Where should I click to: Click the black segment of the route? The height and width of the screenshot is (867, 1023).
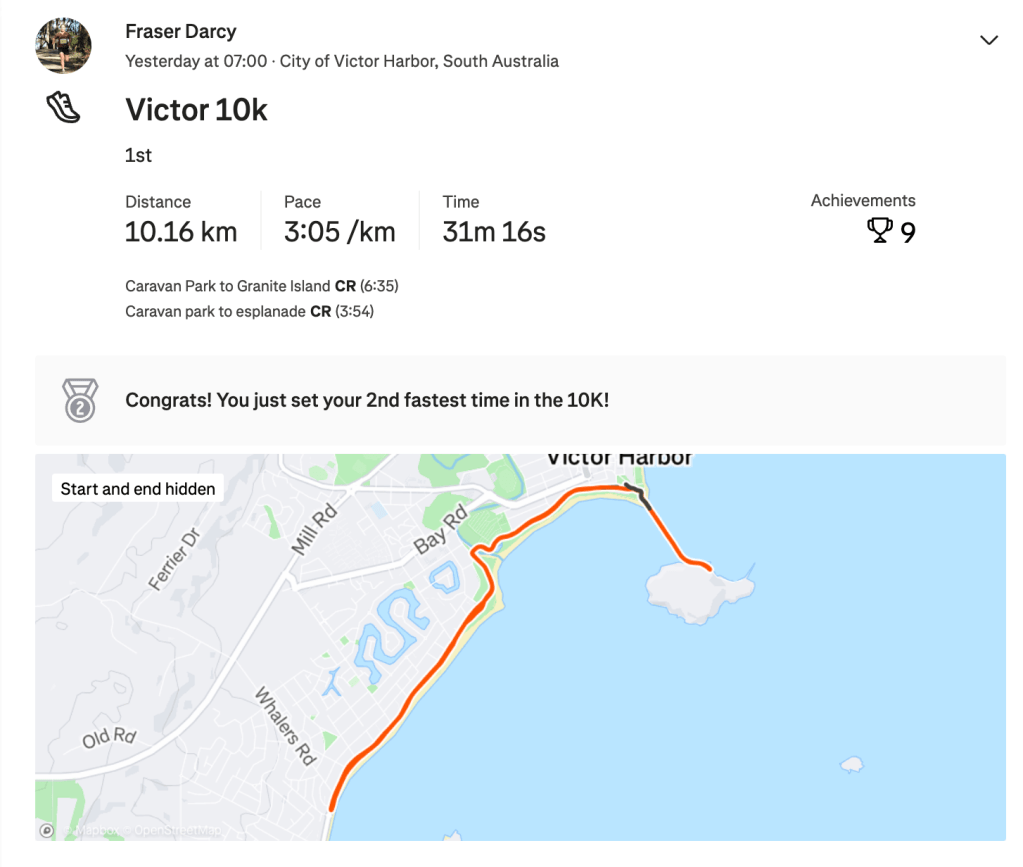tap(640, 496)
